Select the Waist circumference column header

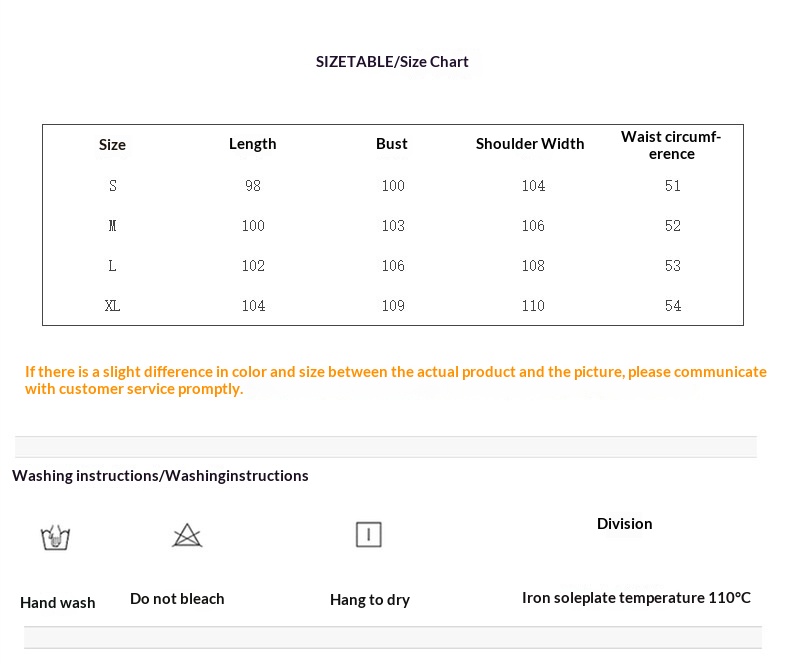tap(671, 145)
